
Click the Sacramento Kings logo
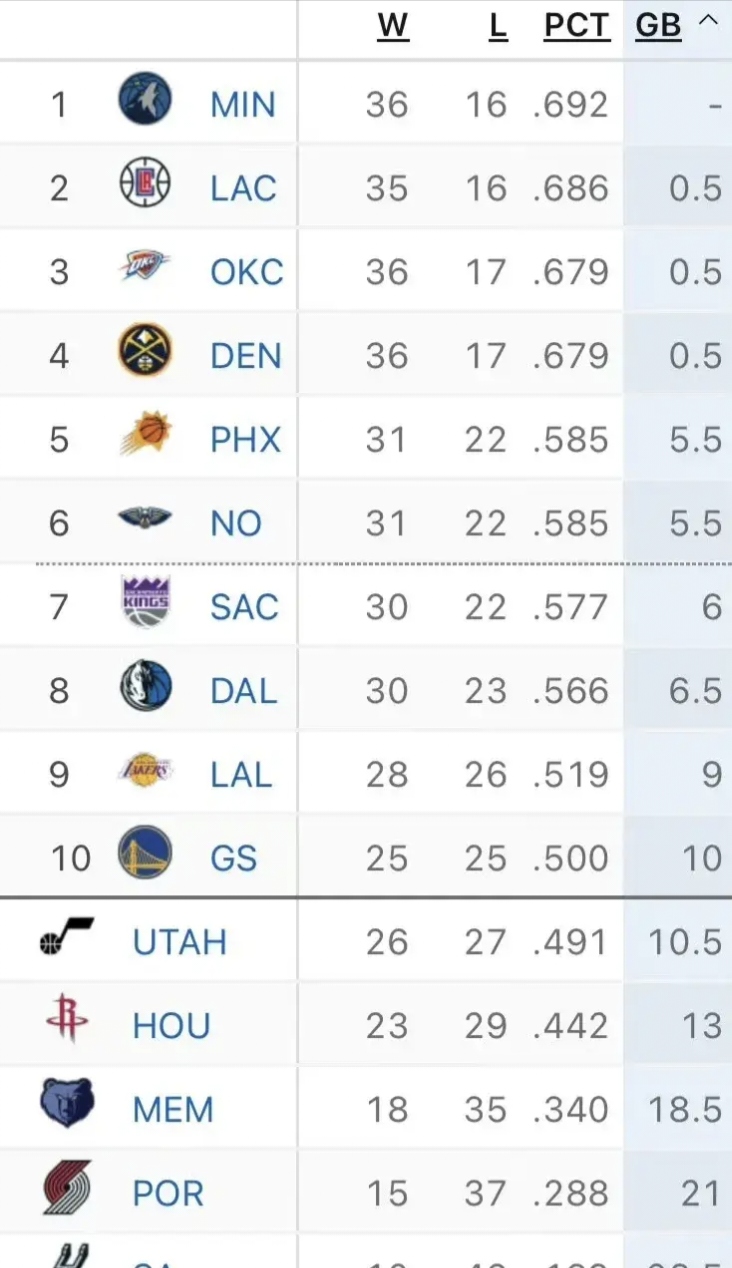point(145,602)
